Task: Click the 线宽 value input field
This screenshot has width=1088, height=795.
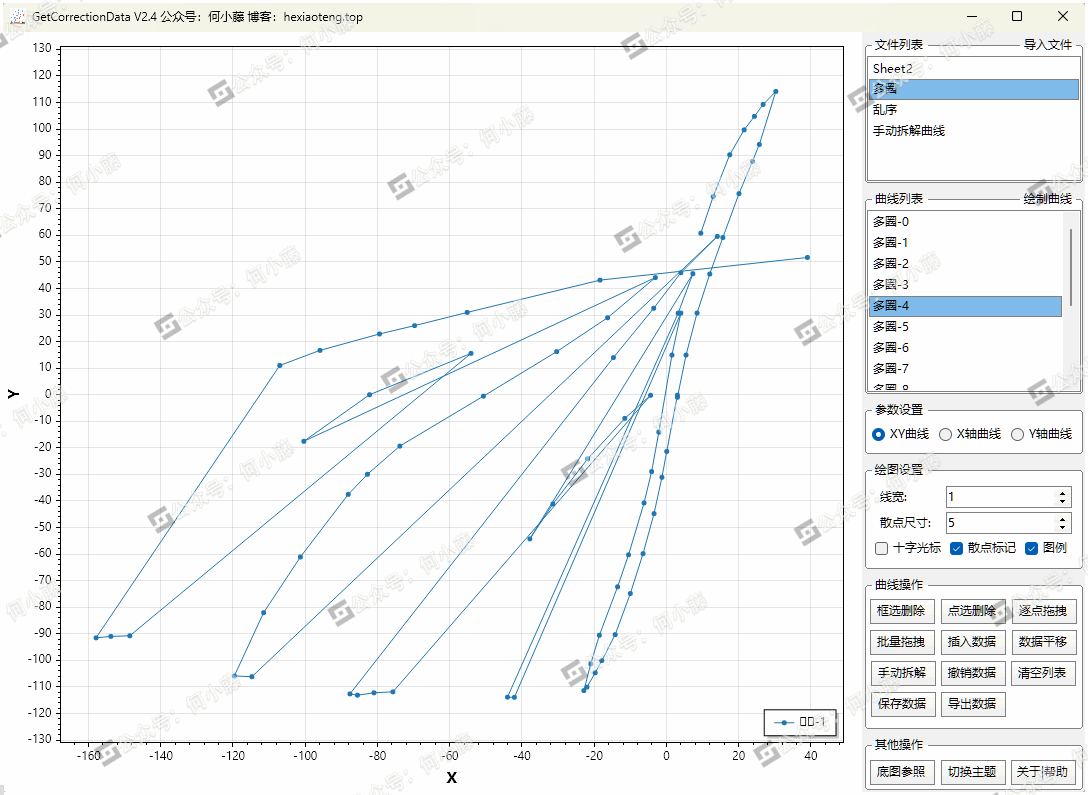Action: [998, 497]
